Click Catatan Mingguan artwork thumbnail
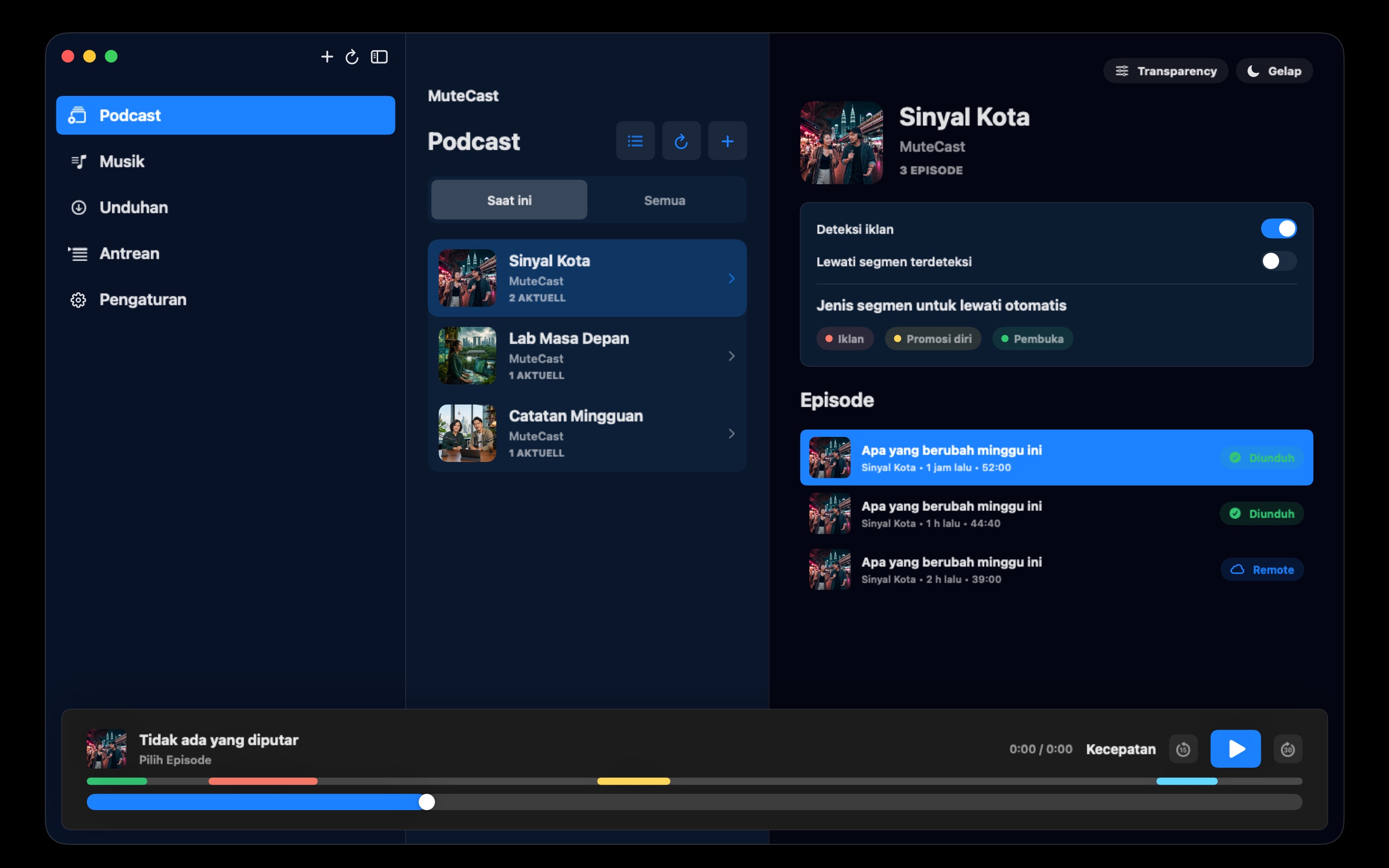The width and height of the screenshot is (1389, 868). (467, 433)
